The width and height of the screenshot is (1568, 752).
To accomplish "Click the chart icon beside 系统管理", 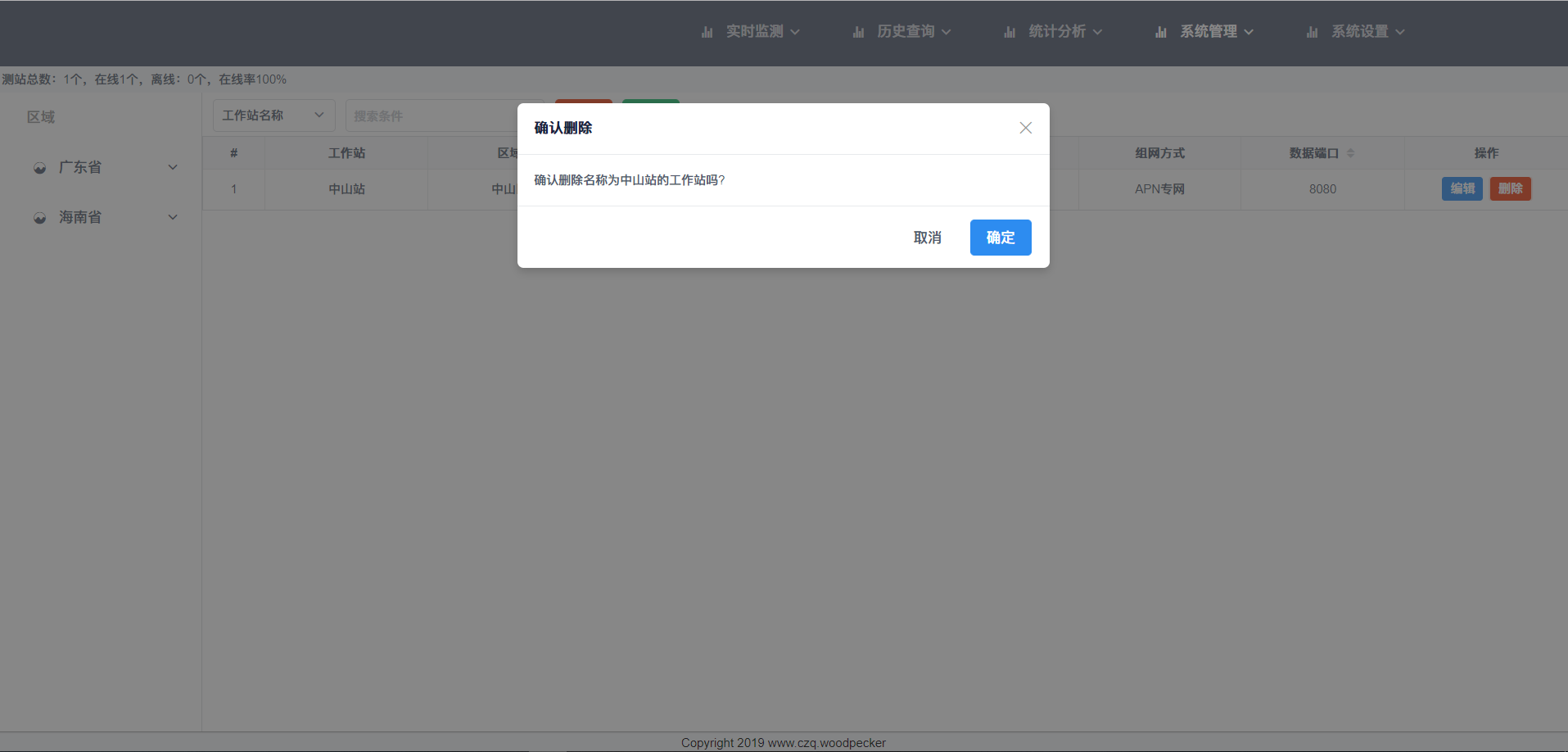I will 1161,32.
